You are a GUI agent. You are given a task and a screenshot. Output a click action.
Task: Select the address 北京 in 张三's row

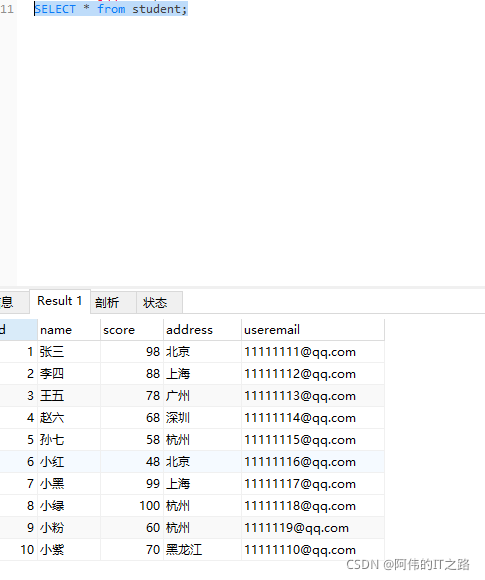click(202, 352)
